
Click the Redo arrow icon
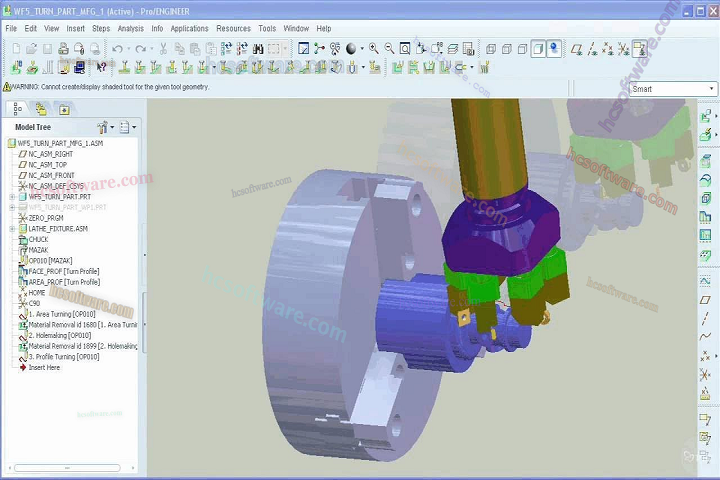click(x=141, y=49)
